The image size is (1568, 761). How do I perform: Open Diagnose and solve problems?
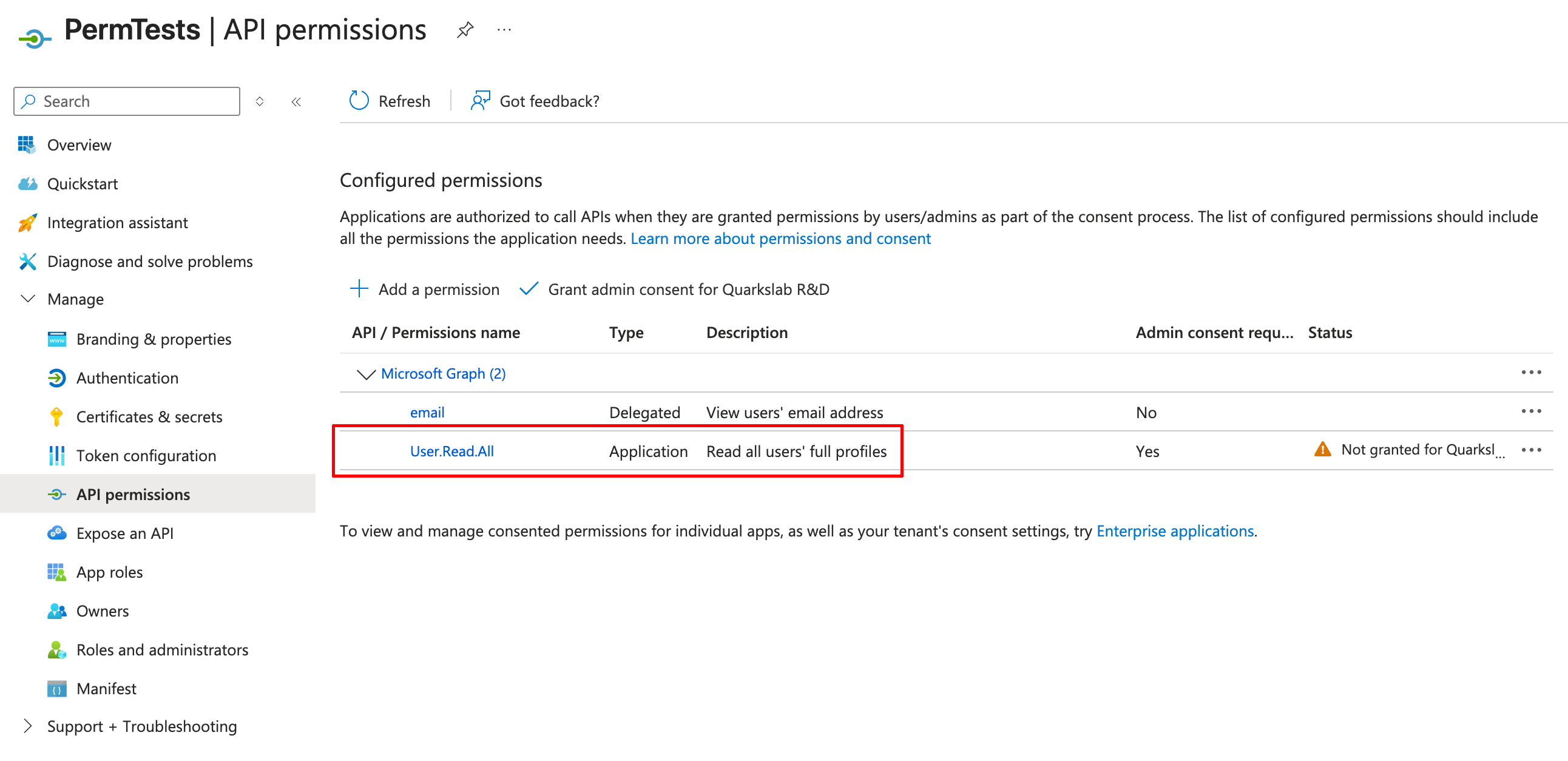[x=150, y=261]
